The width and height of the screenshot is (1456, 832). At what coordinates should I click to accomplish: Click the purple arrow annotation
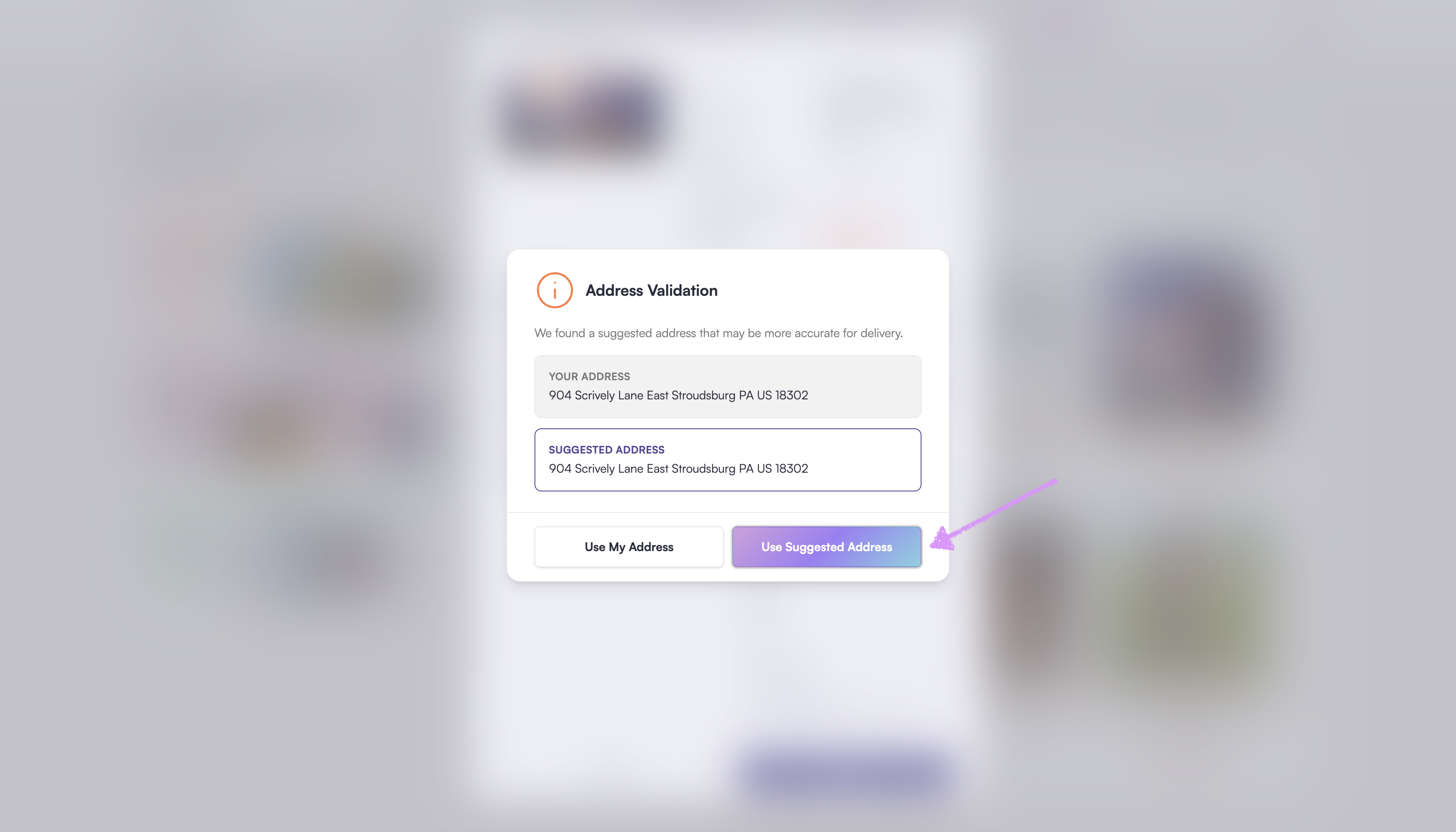993,515
